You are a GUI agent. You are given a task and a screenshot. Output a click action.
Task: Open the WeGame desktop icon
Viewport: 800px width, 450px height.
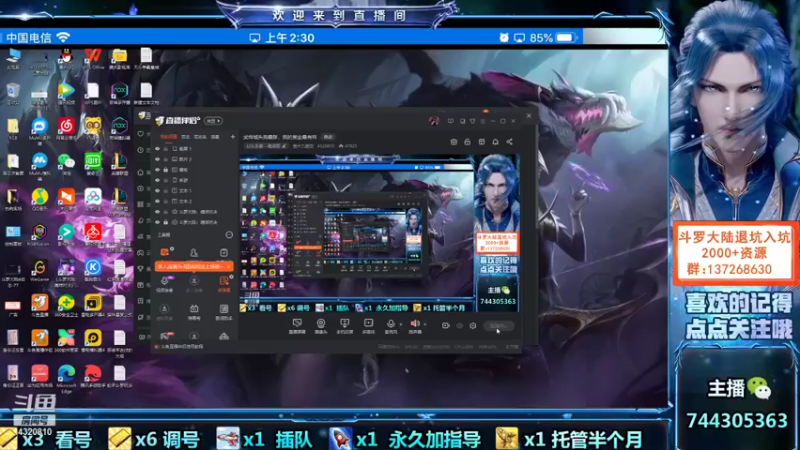39,269
